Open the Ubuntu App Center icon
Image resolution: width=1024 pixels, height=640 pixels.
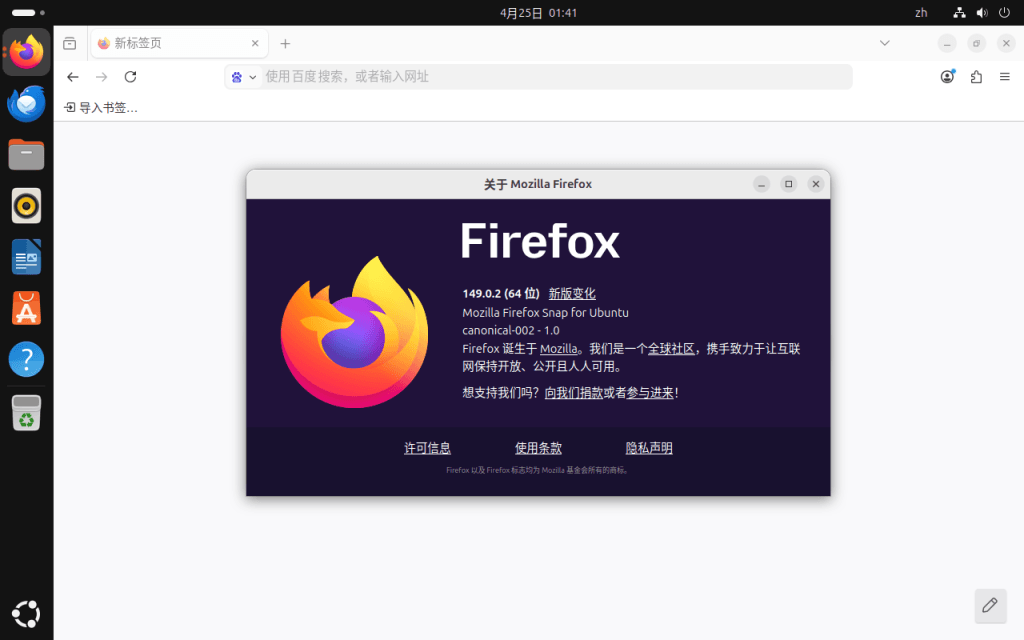coord(27,308)
